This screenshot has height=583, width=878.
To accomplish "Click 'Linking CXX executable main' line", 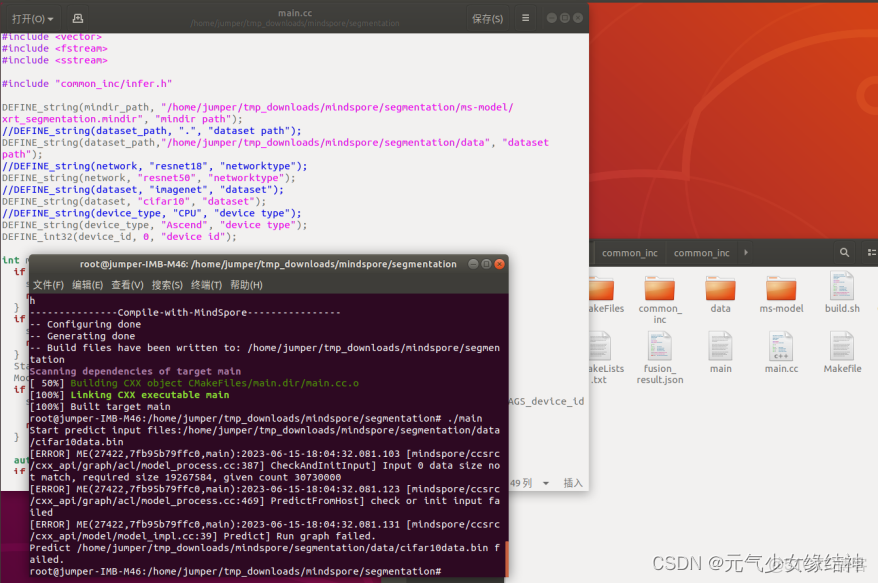I will [x=129, y=395].
